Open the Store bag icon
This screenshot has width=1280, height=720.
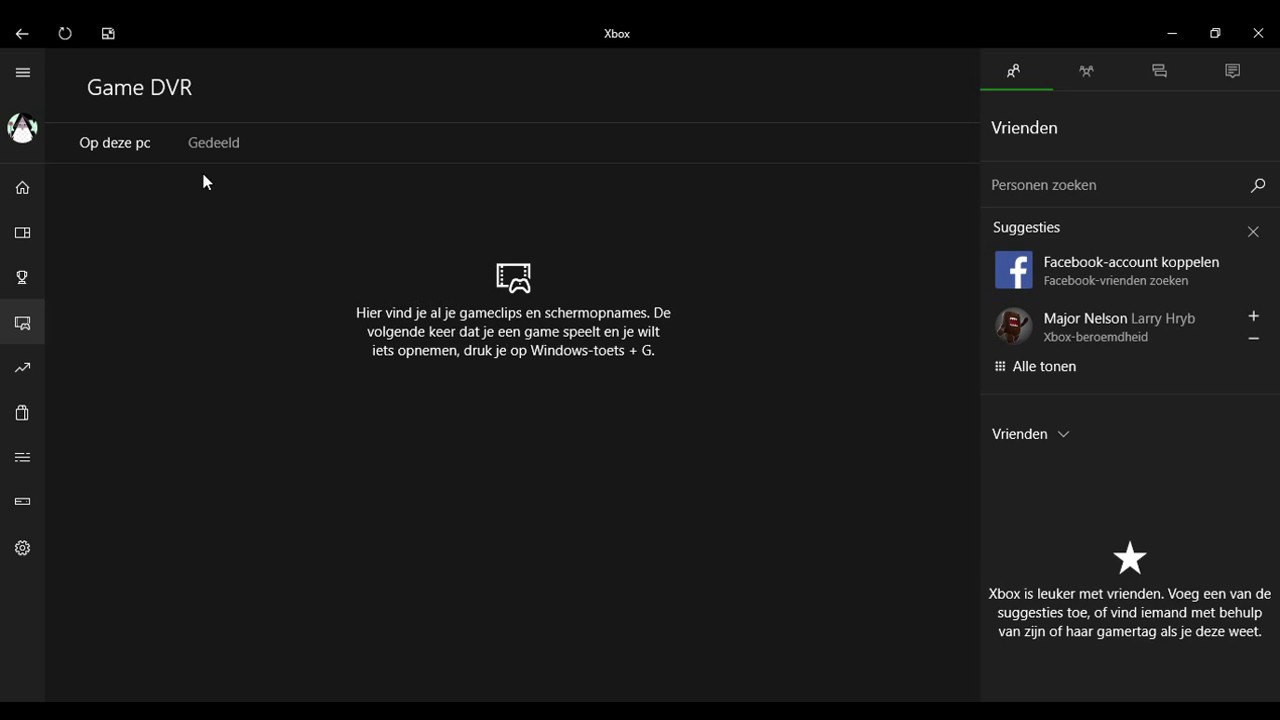click(22, 413)
